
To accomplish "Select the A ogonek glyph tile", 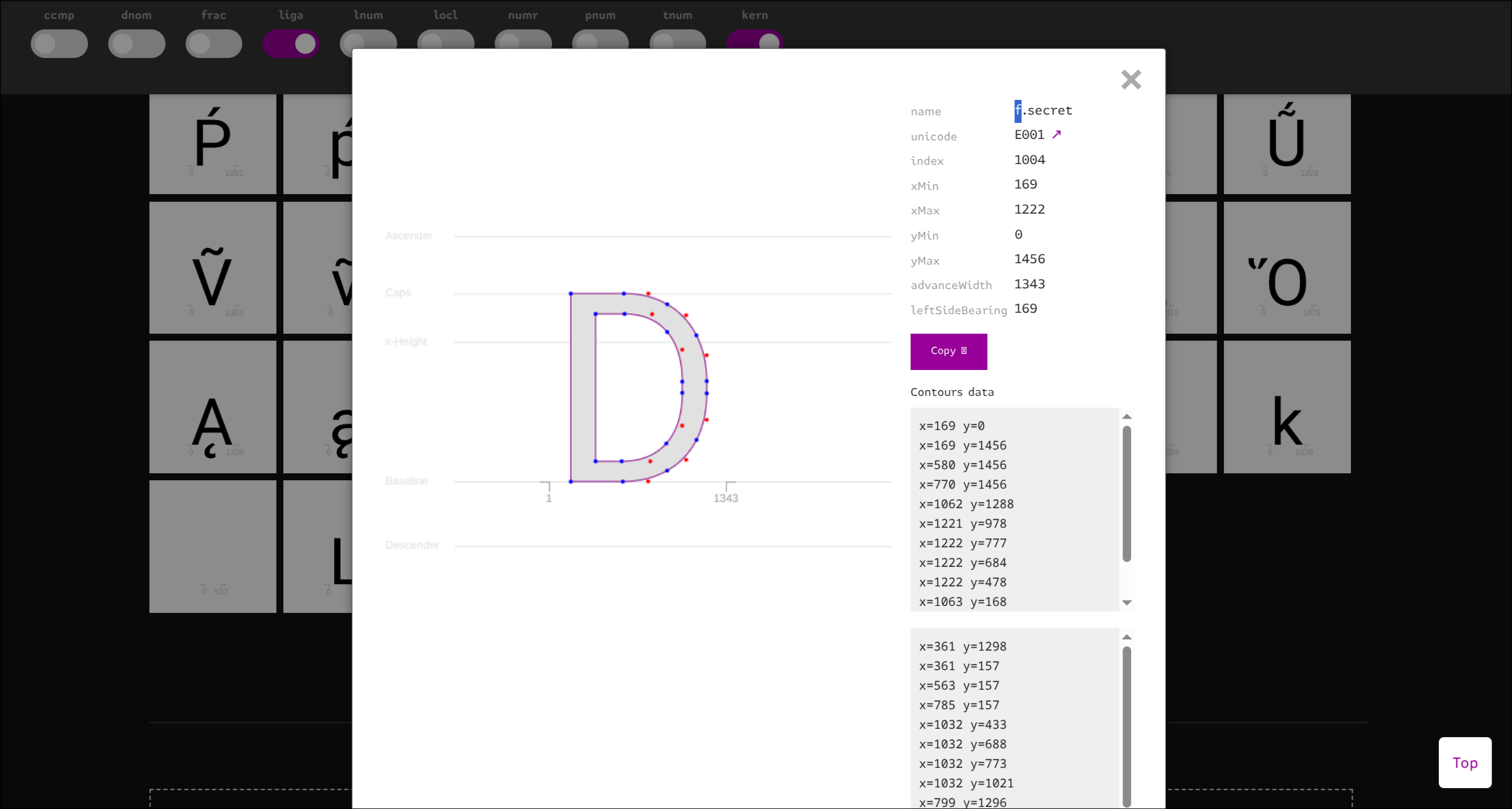I will tap(213, 407).
